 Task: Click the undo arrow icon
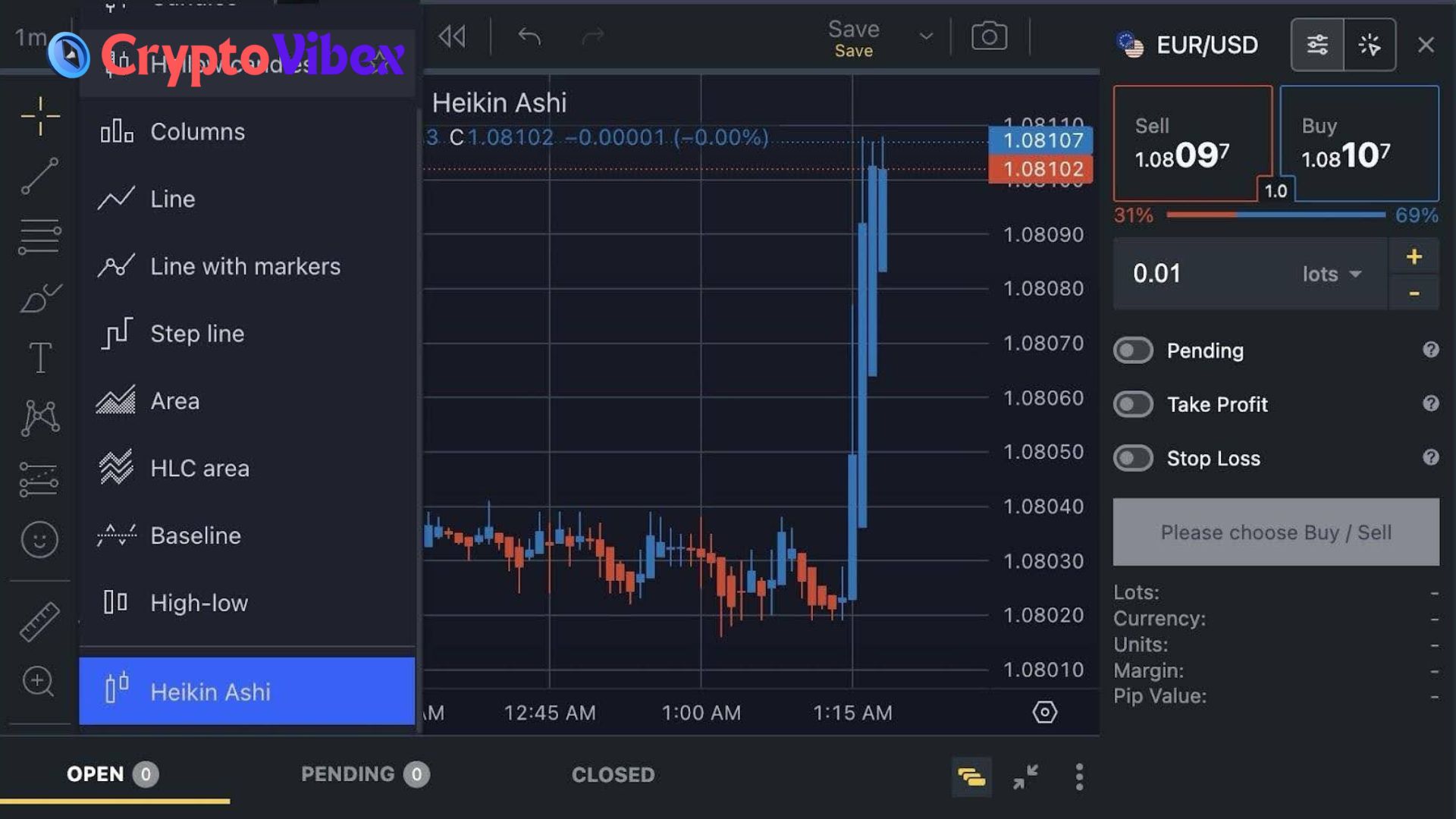tap(529, 36)
